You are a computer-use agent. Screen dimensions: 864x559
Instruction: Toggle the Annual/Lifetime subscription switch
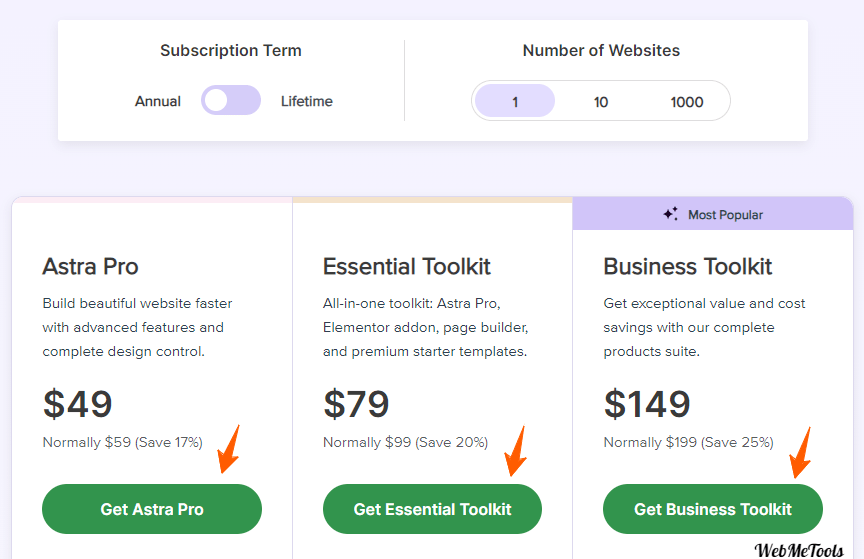231,100
